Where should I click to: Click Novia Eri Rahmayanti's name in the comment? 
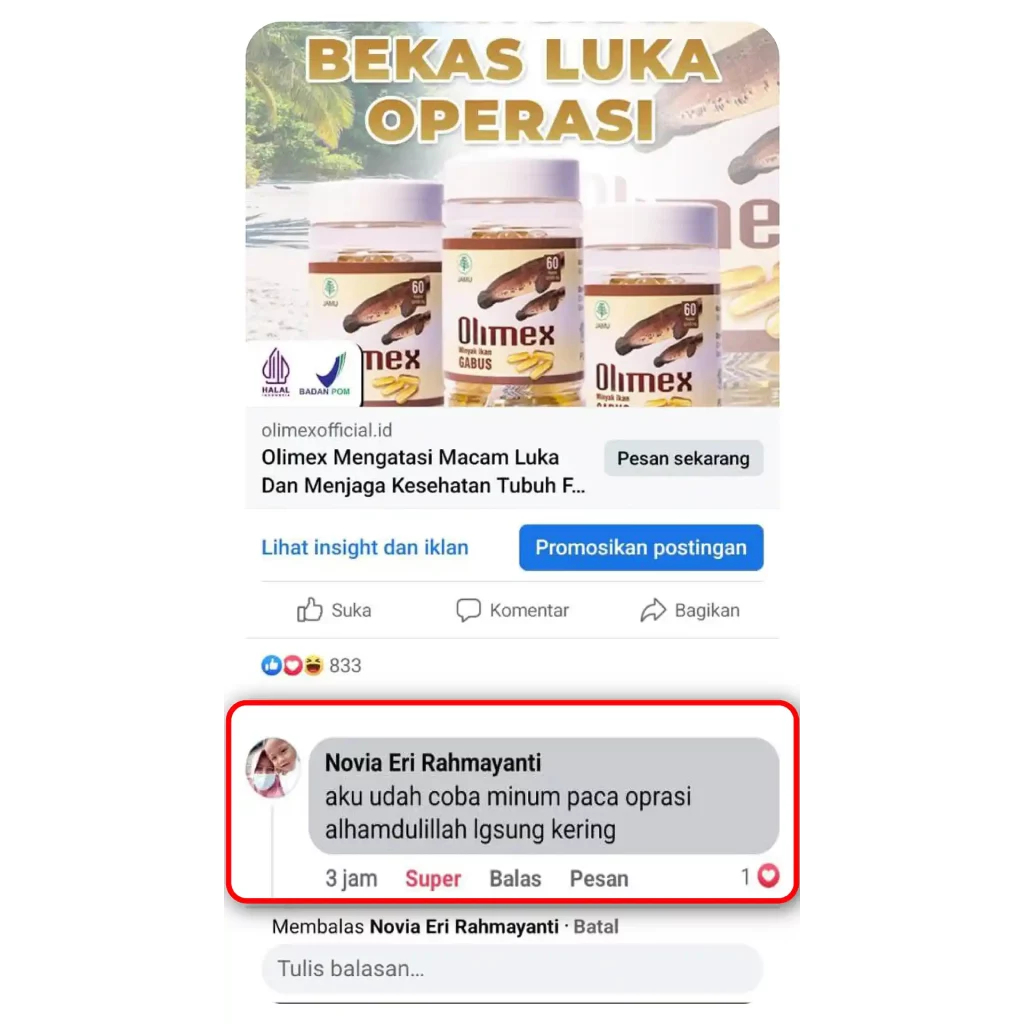[433, 762]
